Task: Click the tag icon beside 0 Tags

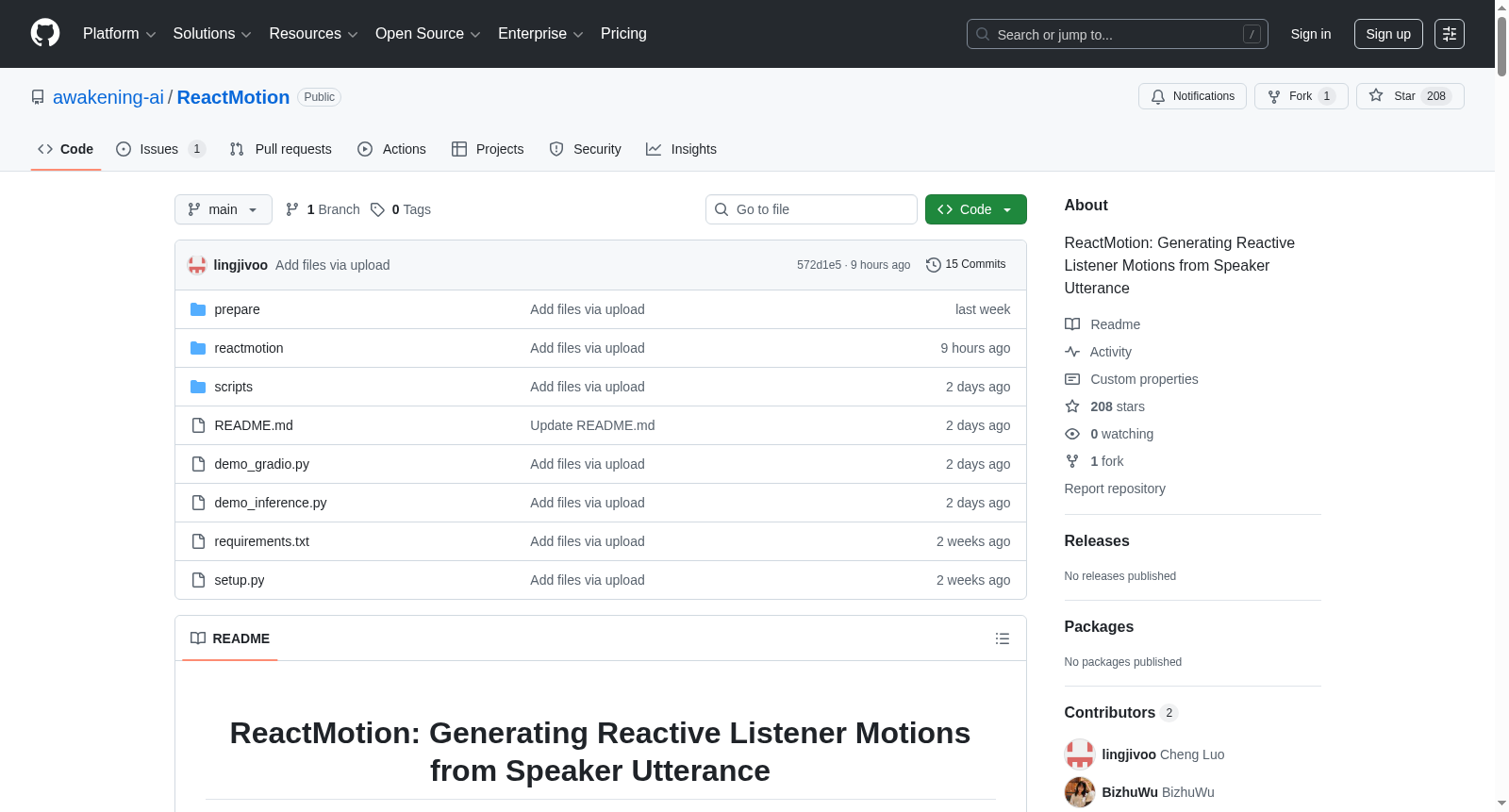Action: click(x=377, y=209)
